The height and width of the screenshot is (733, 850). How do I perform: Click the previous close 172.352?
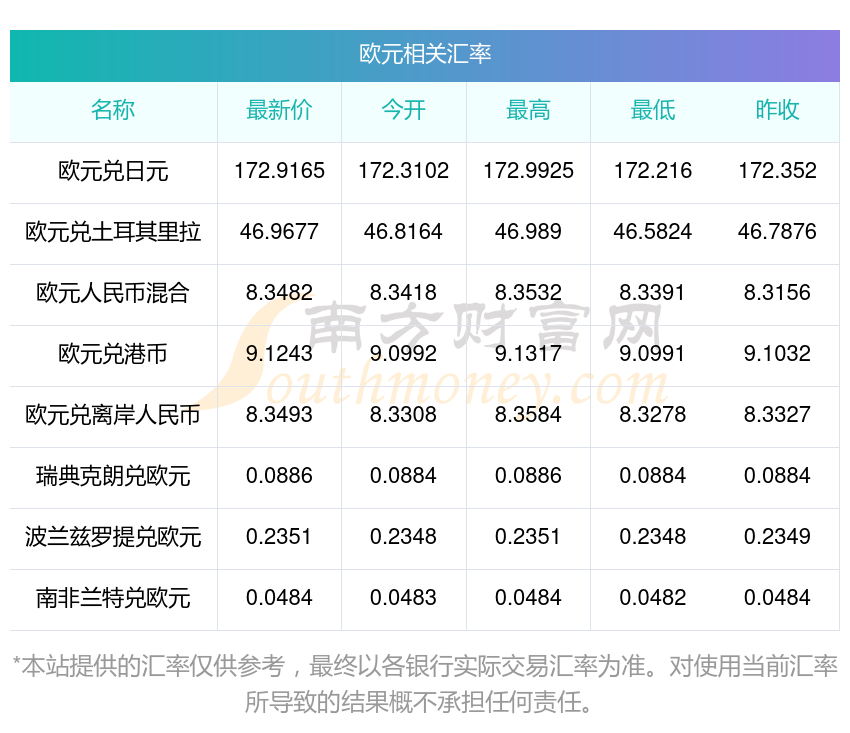[777, 171]
